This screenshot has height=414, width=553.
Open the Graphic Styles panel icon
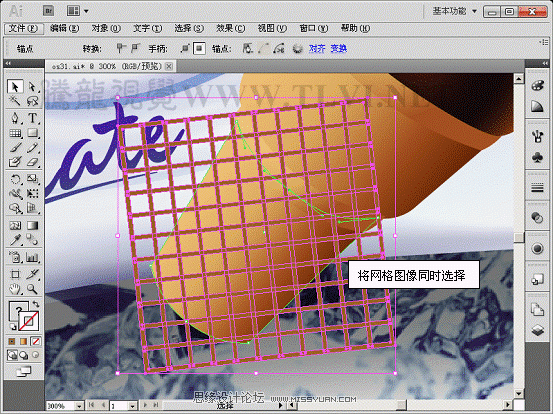[537, 280]
